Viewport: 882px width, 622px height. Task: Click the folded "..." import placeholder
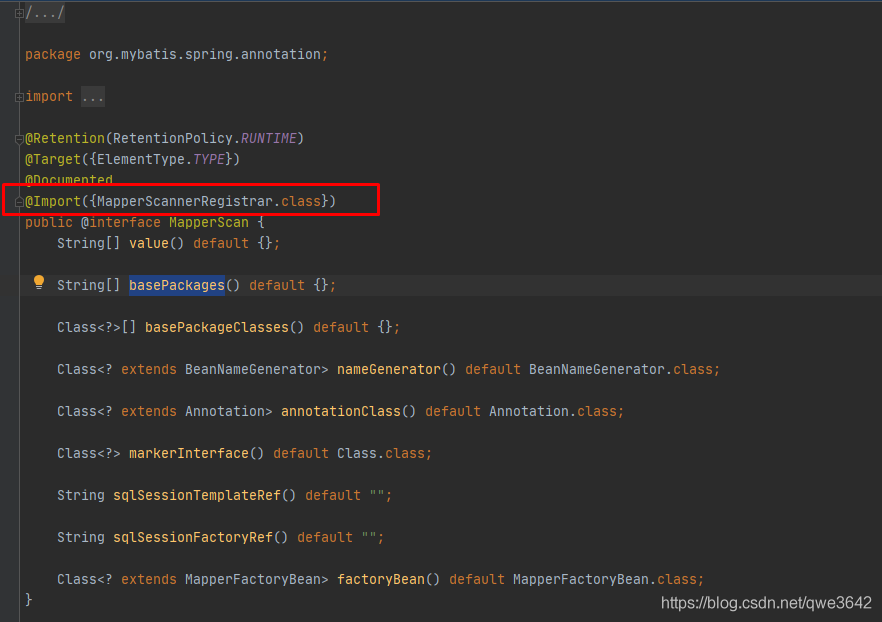(92, 97)
